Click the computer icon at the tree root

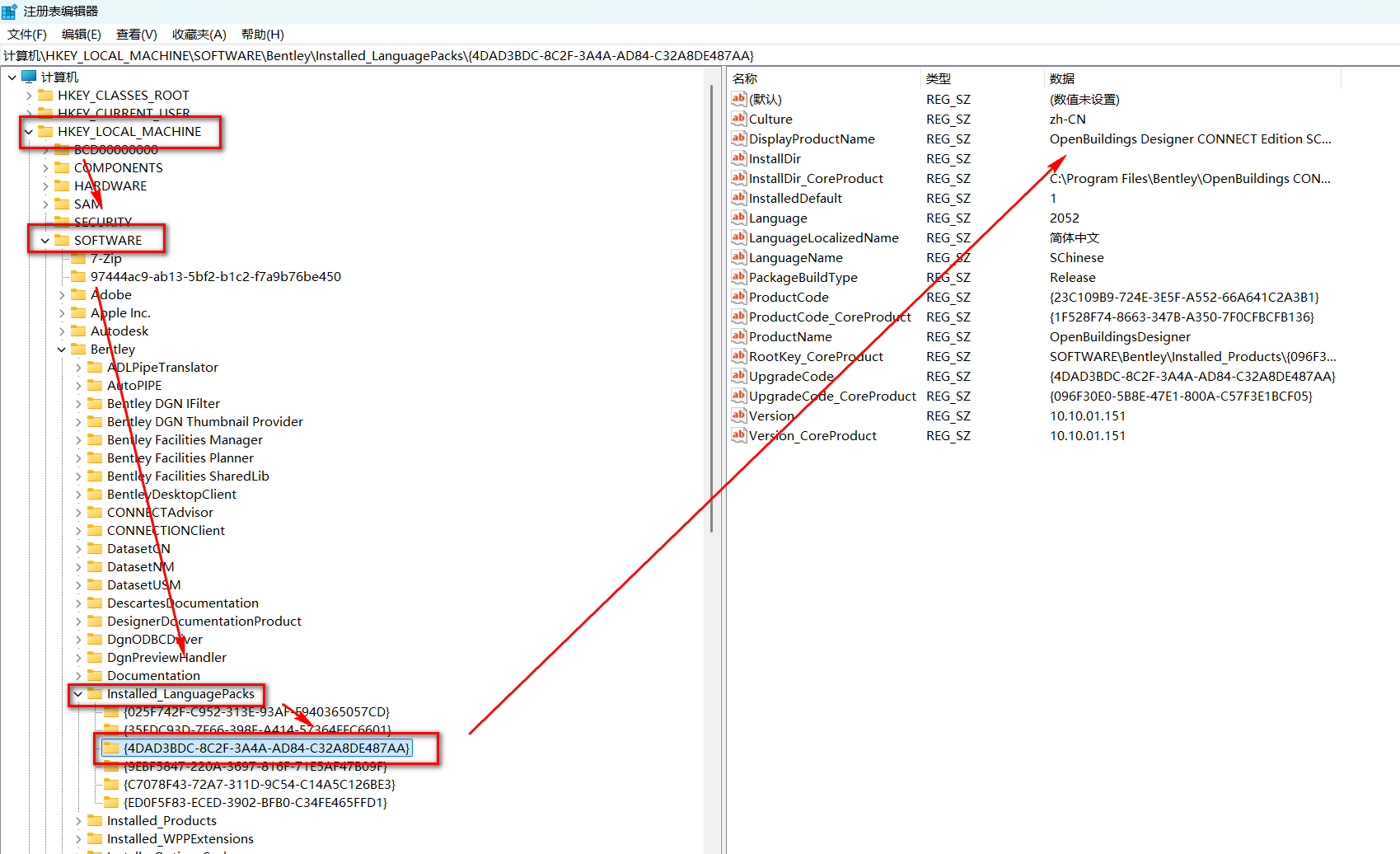pos(30,77)
